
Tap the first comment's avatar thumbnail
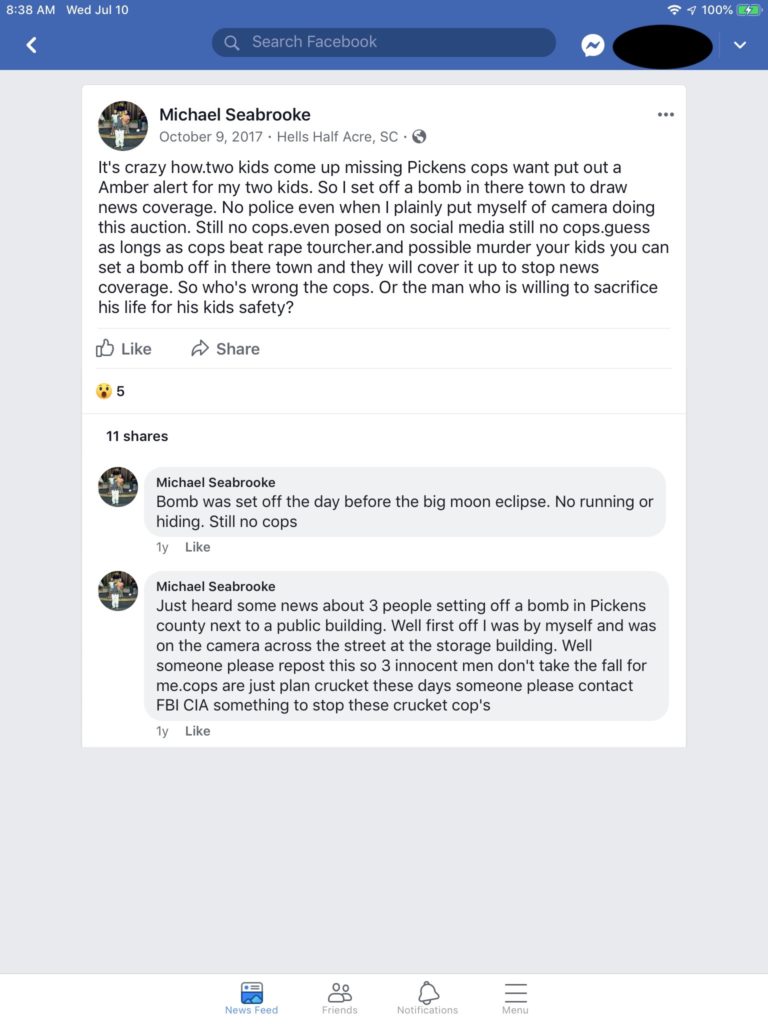click(x=118, y=487)
